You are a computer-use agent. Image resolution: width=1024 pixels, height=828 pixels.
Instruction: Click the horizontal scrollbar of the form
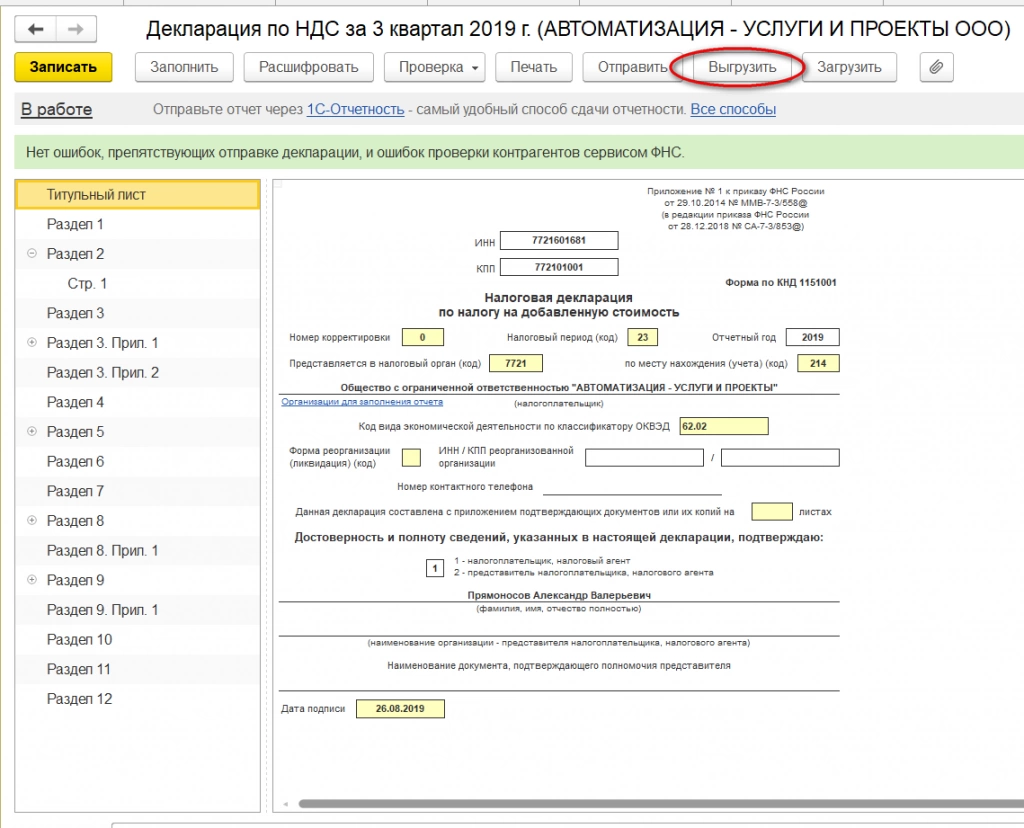point(661,804)
